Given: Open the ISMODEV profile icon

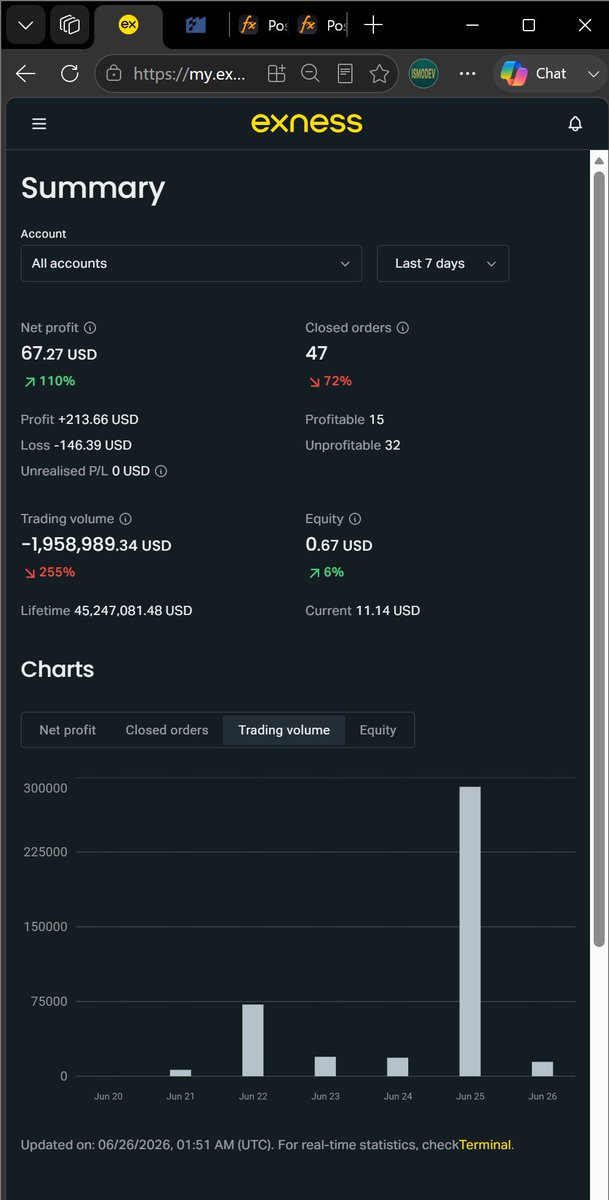Looking at the screenshot, I should click(x=424, y=73).
